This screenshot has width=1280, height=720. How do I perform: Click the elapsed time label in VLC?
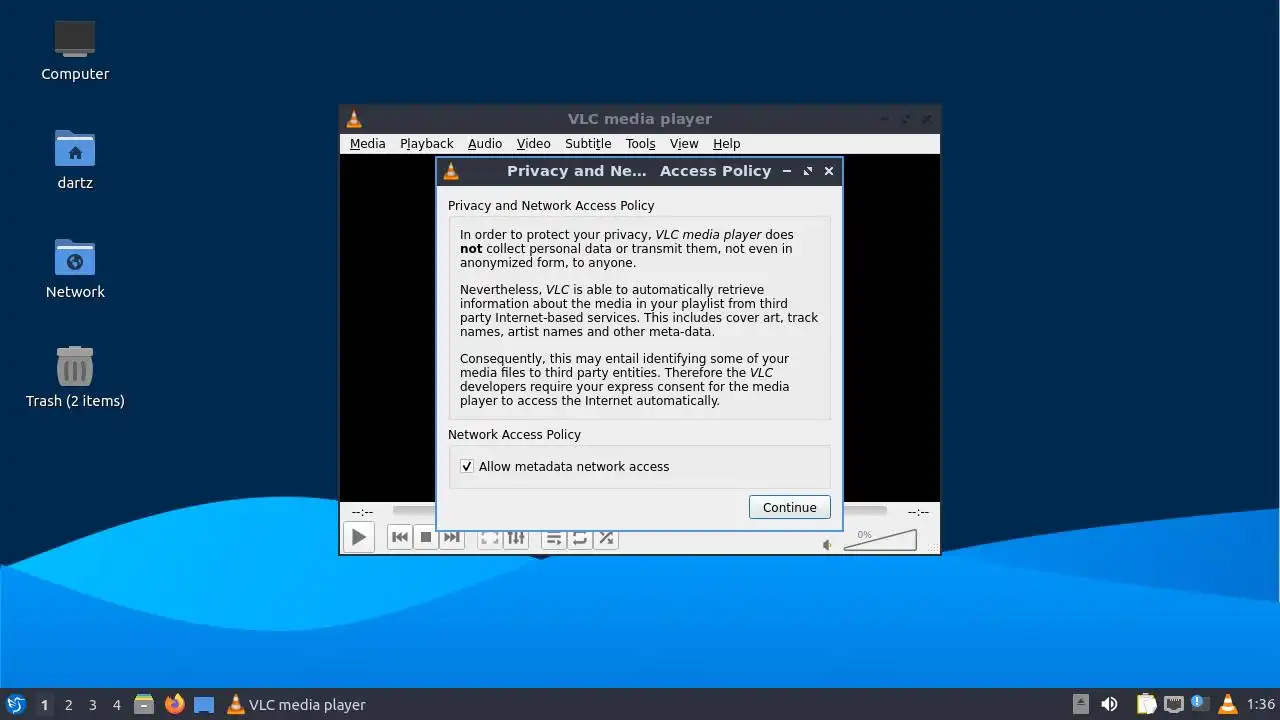coord(362,511)
